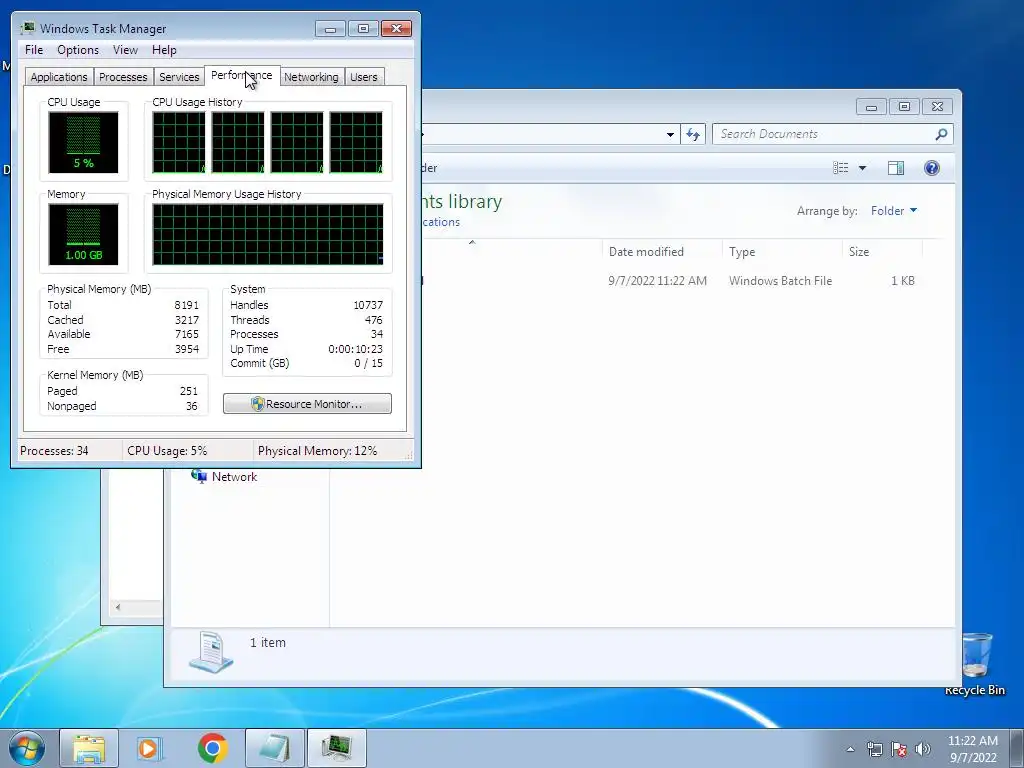Open the Action Center flag icon
The width and height of the screenshot is (1024, 768).
pyautogui.click(x=899, y=749)
